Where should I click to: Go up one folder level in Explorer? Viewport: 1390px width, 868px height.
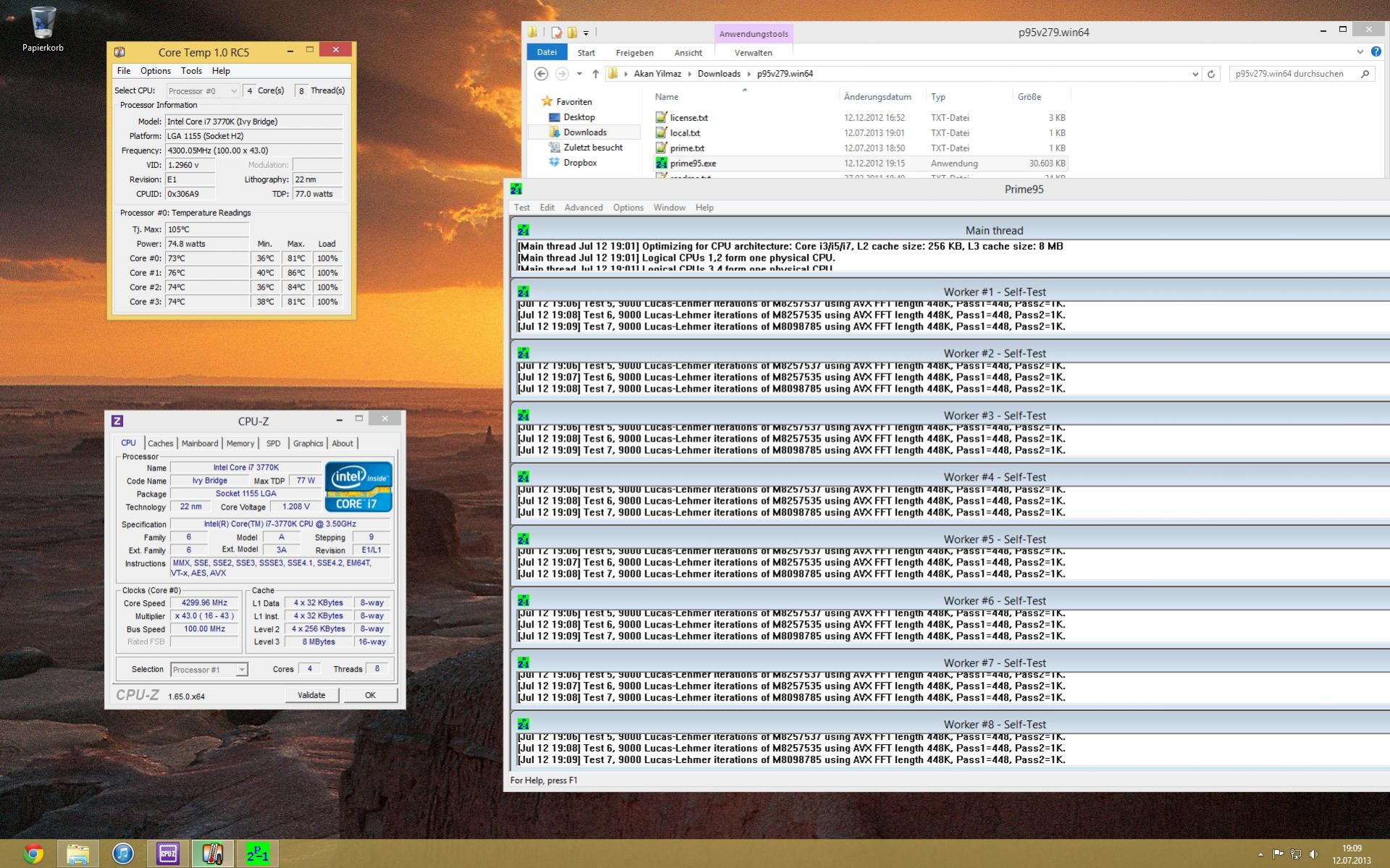(x=595, y=73)
